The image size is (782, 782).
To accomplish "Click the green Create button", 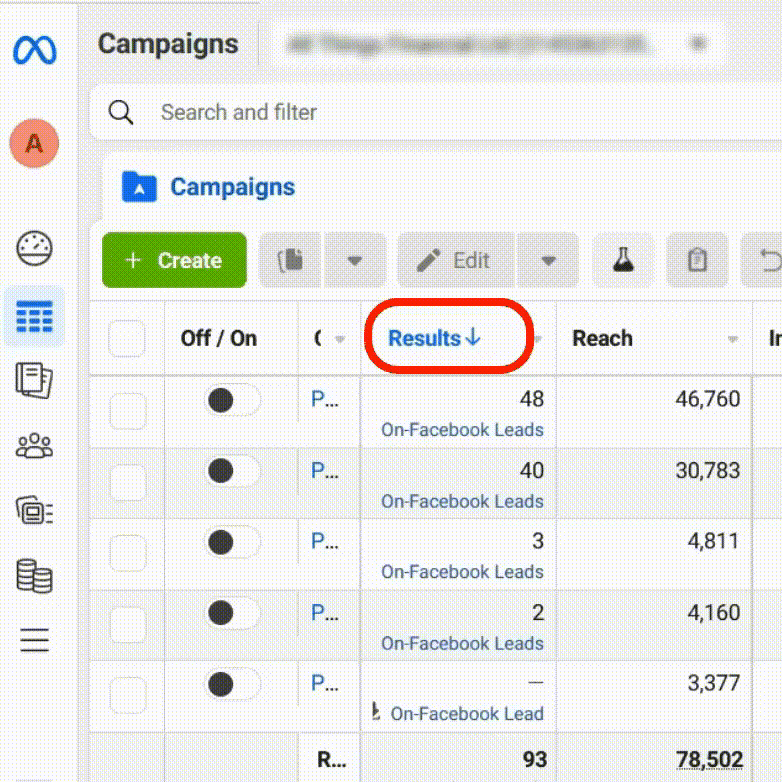I will tap(174, 260).
